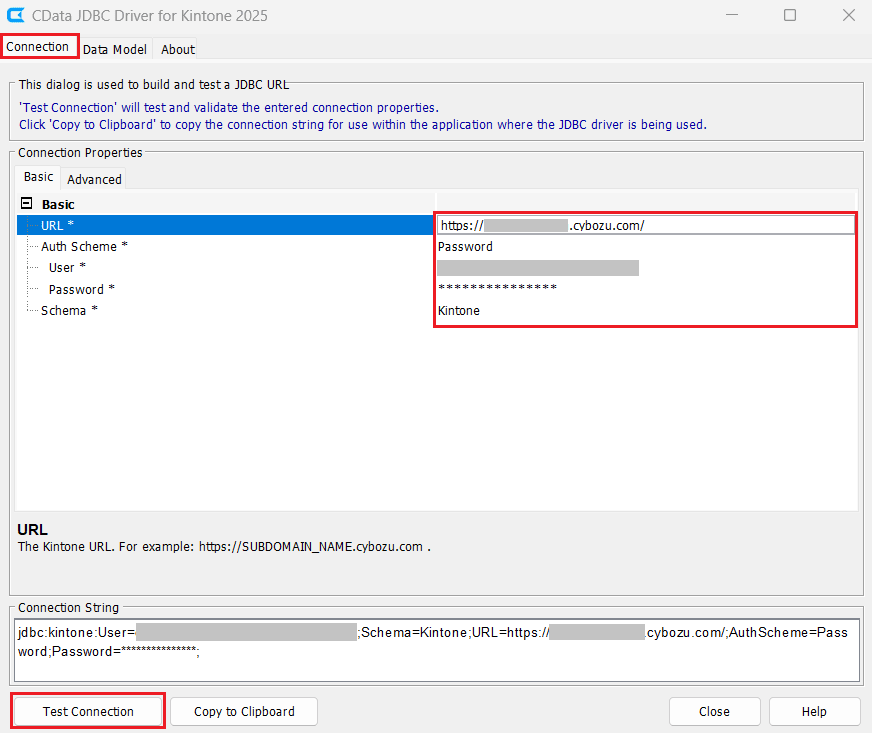Open Help for the driver dialog

tap(814, 711)
